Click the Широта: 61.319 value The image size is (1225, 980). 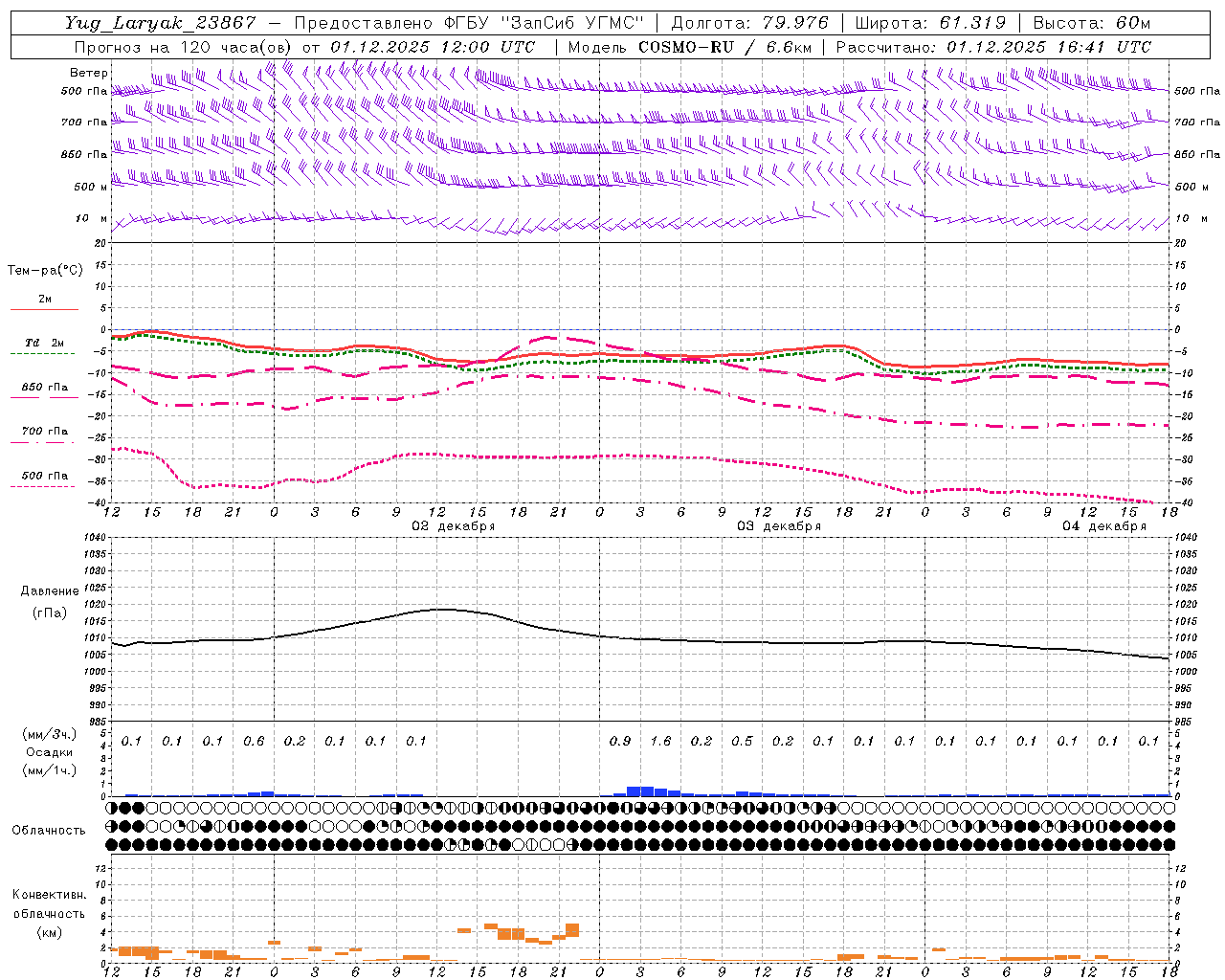[929, 23]
